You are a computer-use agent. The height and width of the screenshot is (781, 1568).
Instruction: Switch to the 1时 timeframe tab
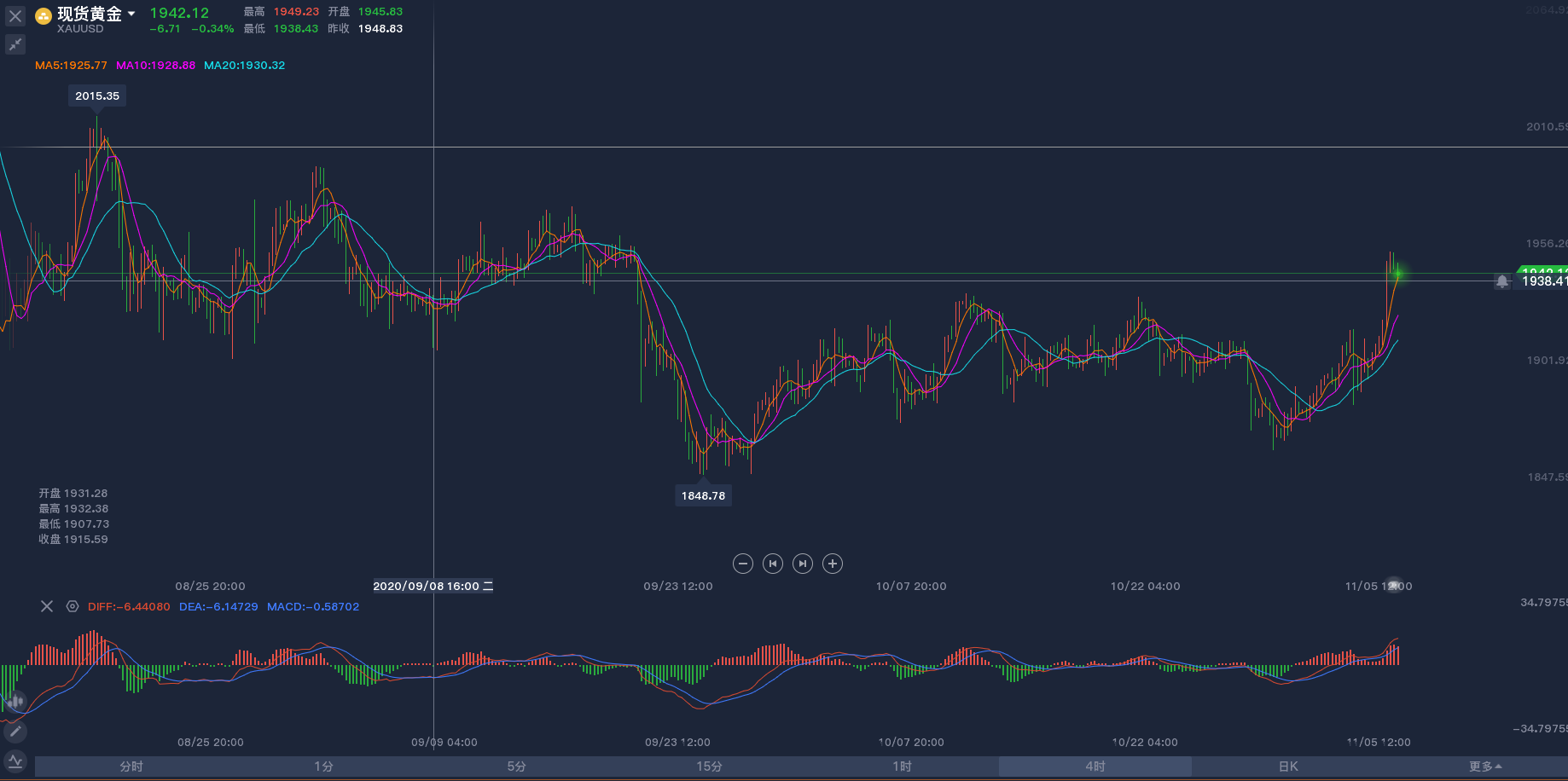point(903,767)
